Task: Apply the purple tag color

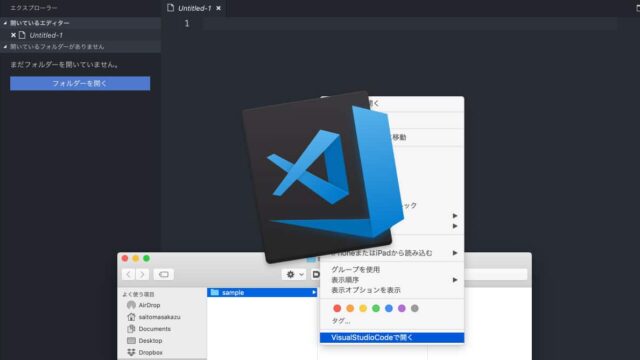Action: [402, 309]
